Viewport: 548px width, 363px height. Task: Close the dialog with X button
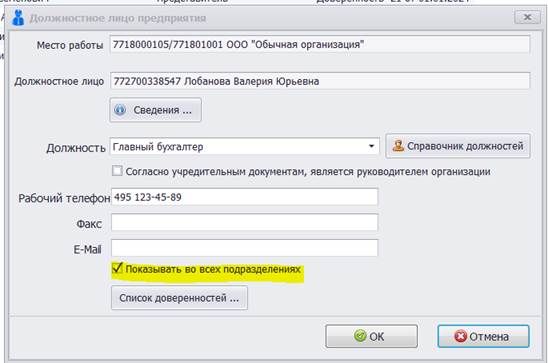(x=527, y=17)
